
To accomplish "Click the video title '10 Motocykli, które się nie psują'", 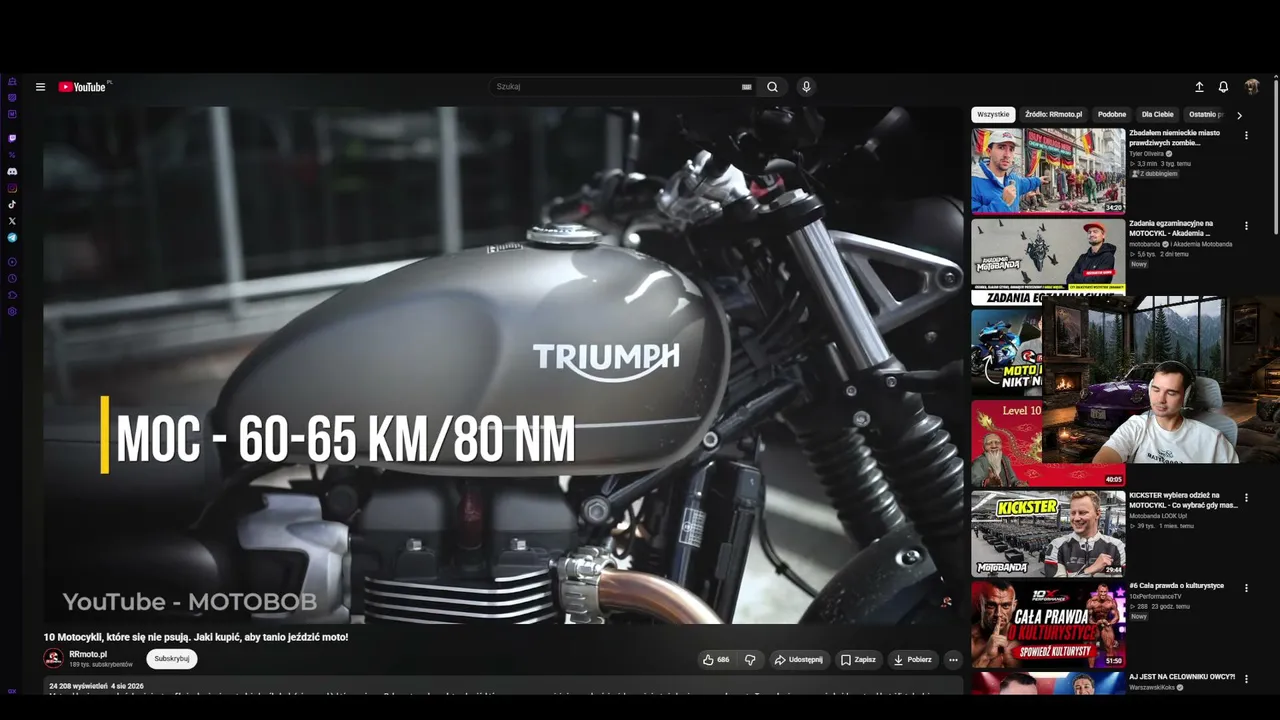I will point(196,637).
